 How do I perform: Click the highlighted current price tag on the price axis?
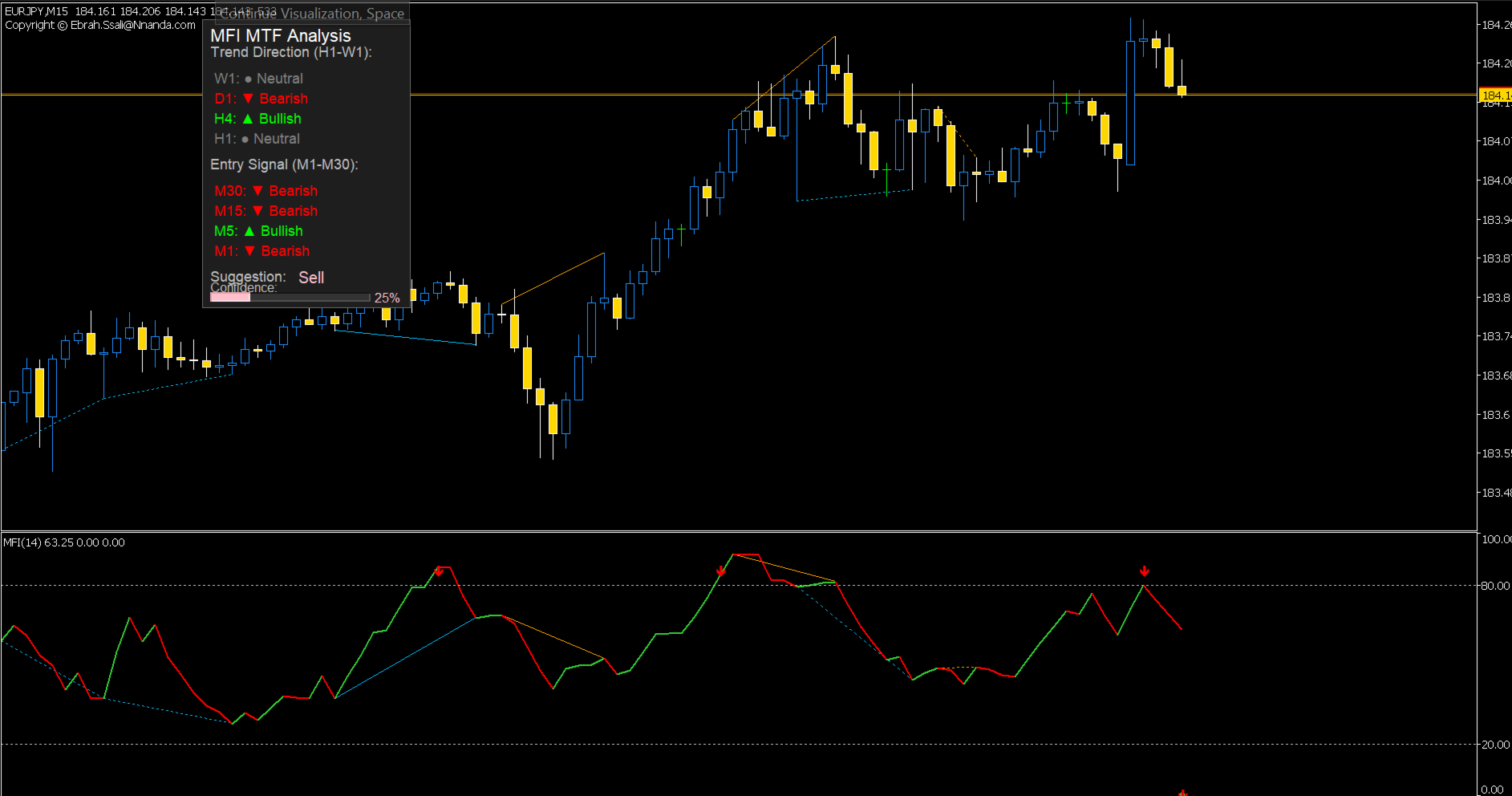tap(1495, 95)
